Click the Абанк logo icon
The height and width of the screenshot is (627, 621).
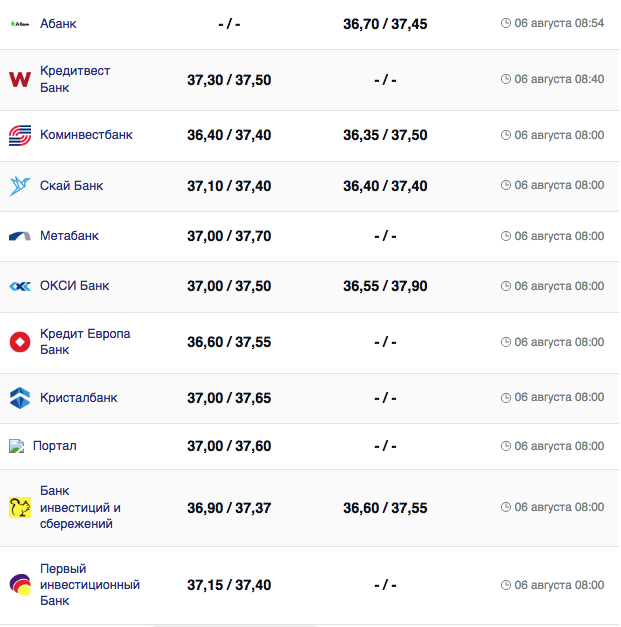pos(20,23)
